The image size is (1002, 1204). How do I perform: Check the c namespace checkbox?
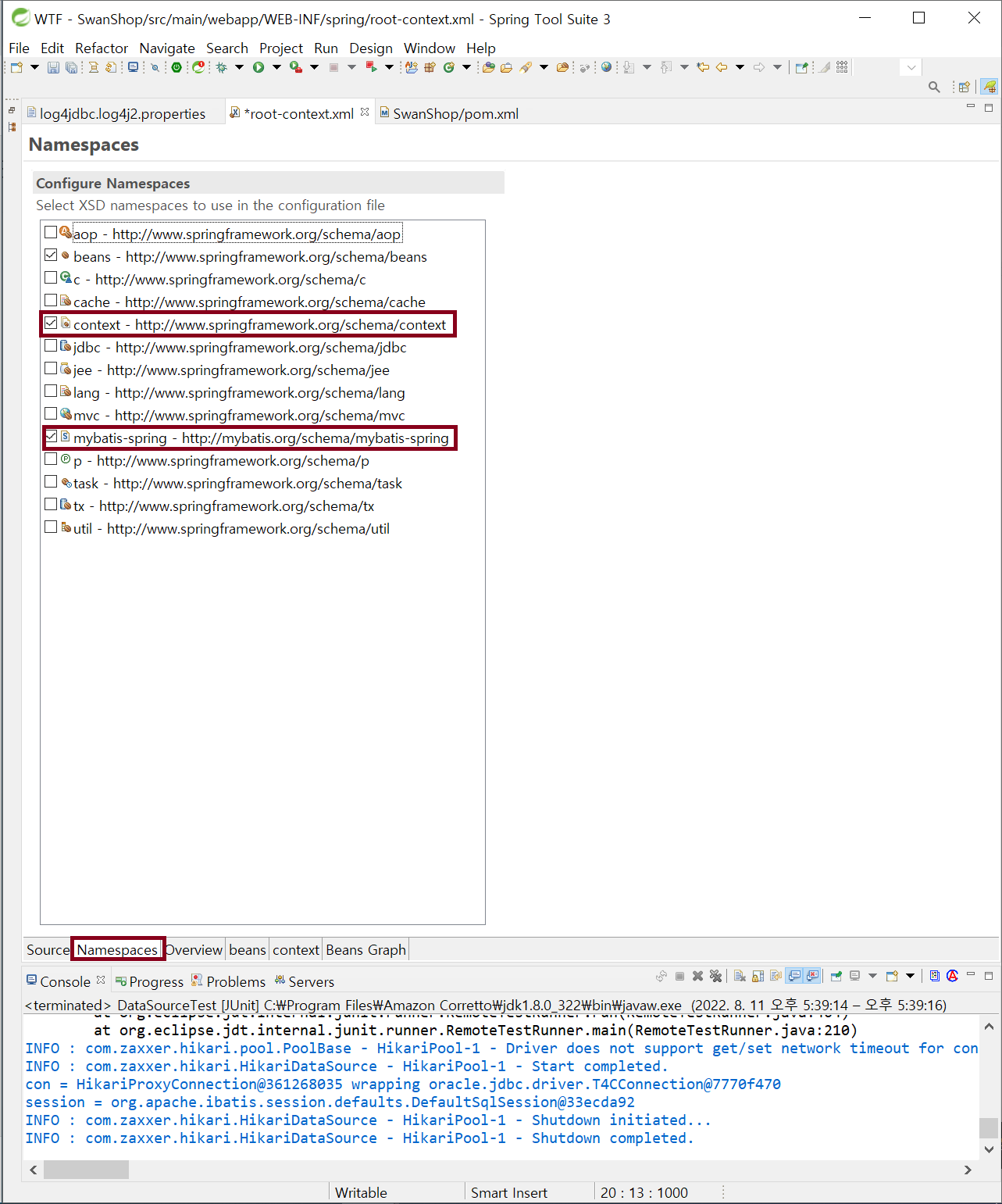point(51,277)
